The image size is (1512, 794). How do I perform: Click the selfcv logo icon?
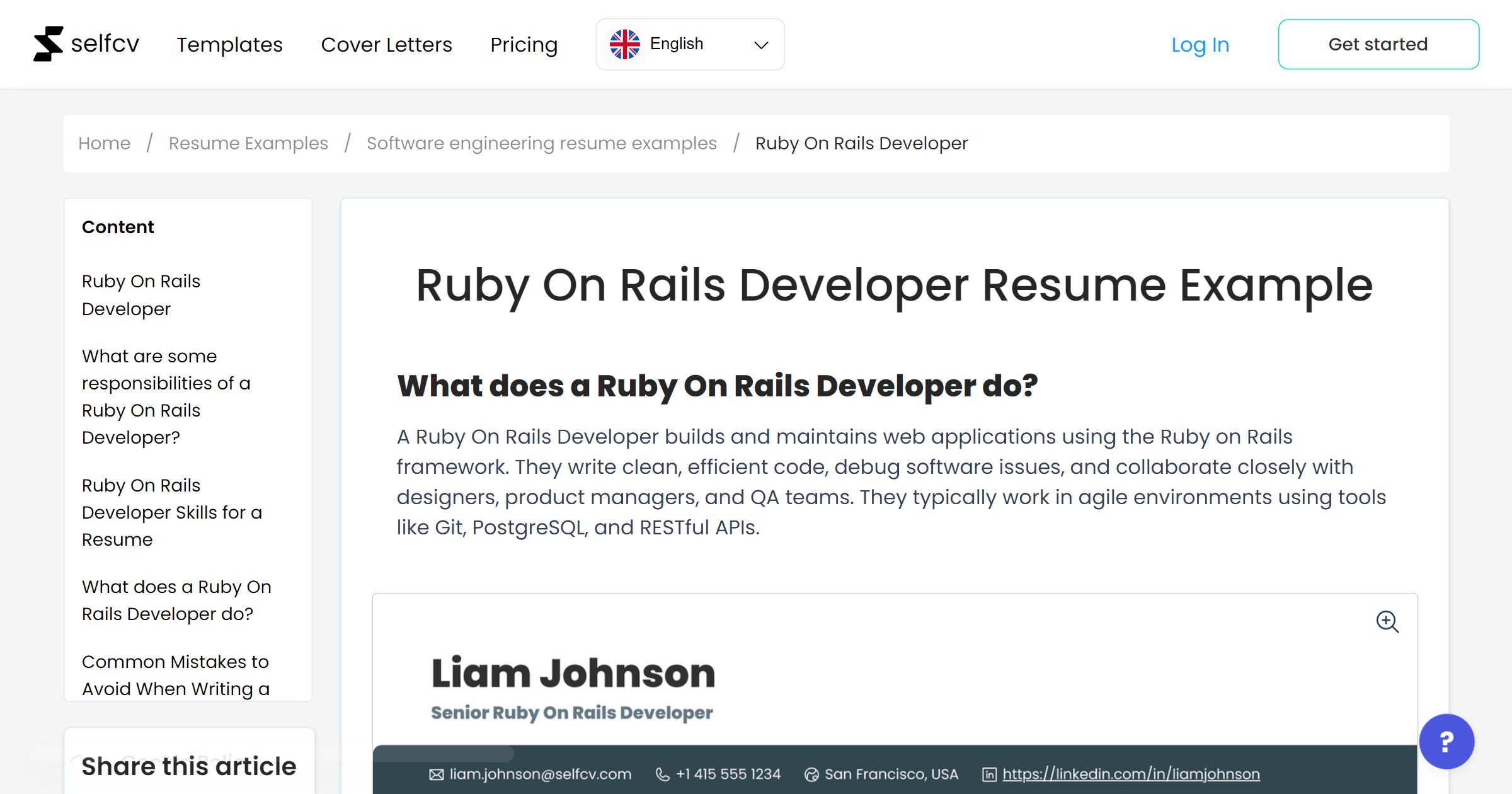point(49,44)
